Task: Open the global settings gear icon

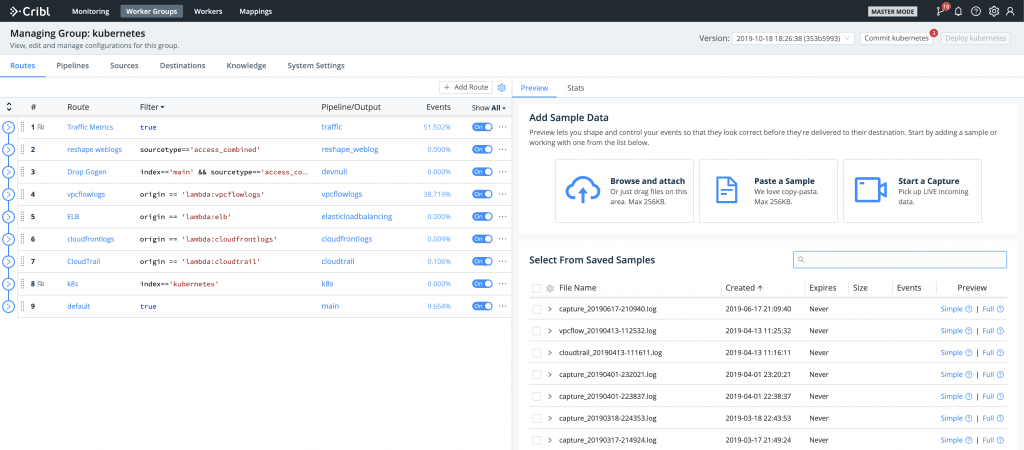Action: click(993, 11)
